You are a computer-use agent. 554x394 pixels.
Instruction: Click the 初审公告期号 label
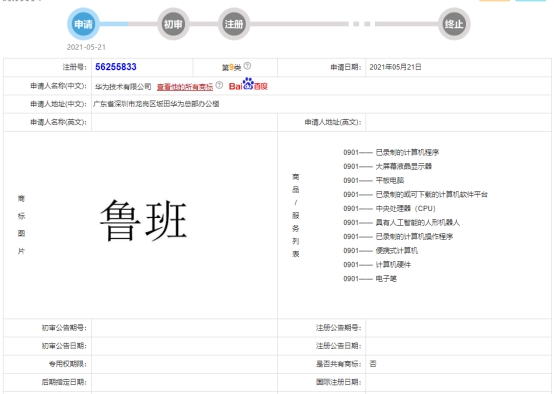coord(64,328)
